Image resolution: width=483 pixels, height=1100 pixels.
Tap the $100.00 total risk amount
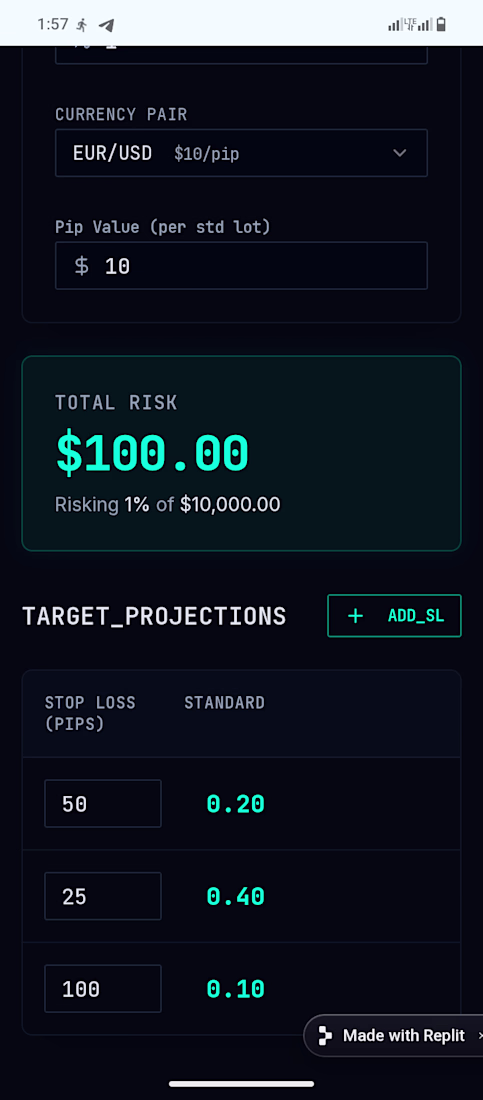coord(152,453)
